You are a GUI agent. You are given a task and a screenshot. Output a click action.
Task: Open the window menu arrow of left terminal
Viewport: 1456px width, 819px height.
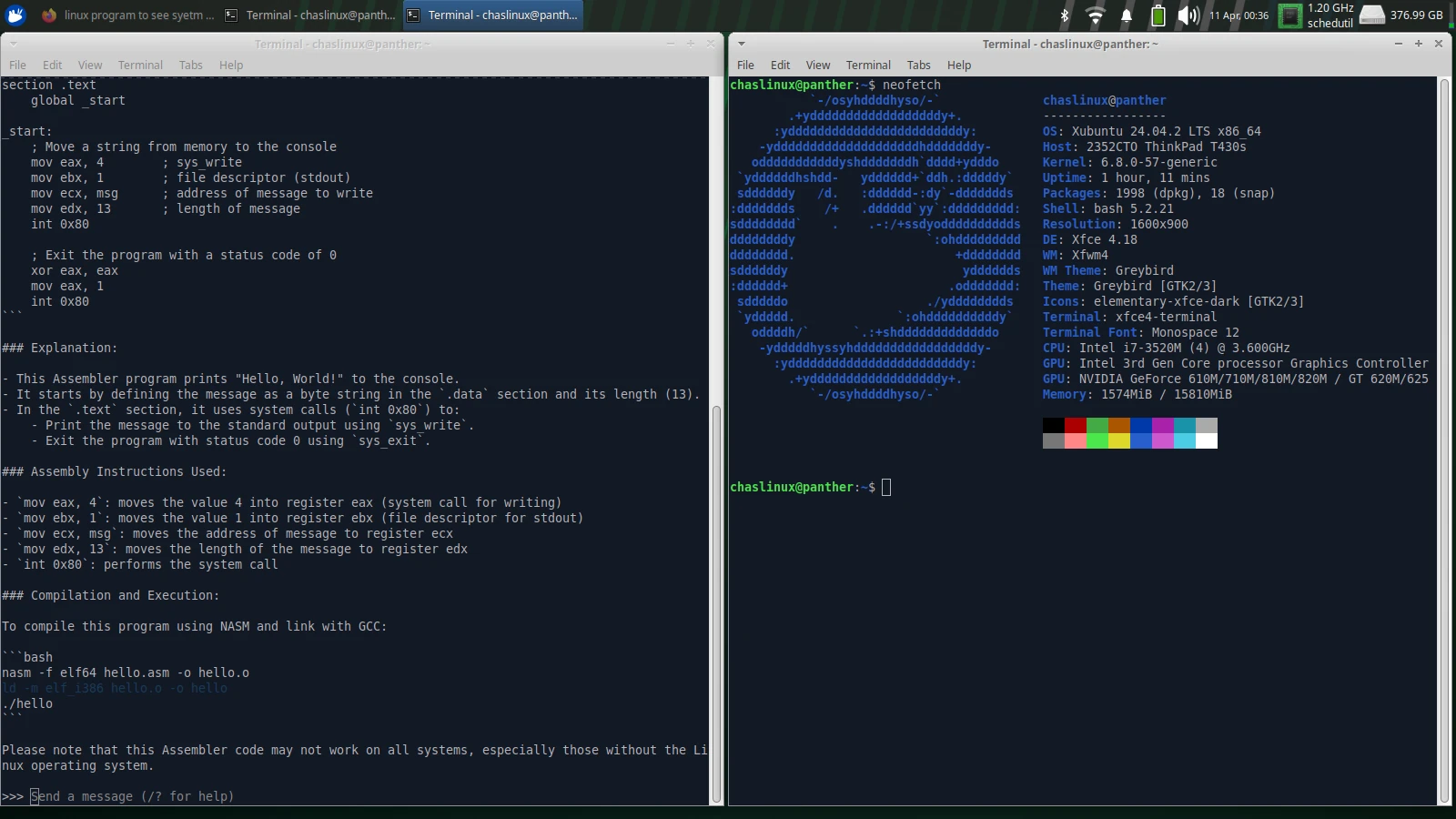pyautogui.click(x=13, y=44)
